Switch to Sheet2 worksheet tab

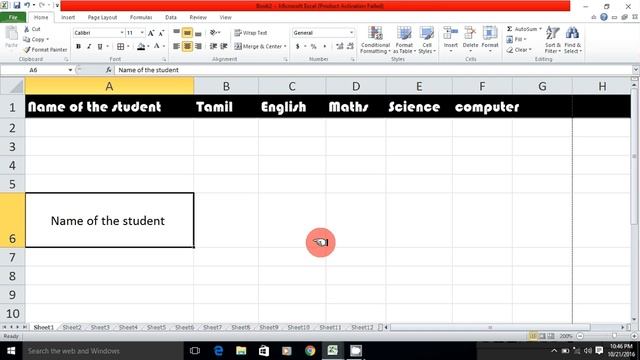coord(72,327)
